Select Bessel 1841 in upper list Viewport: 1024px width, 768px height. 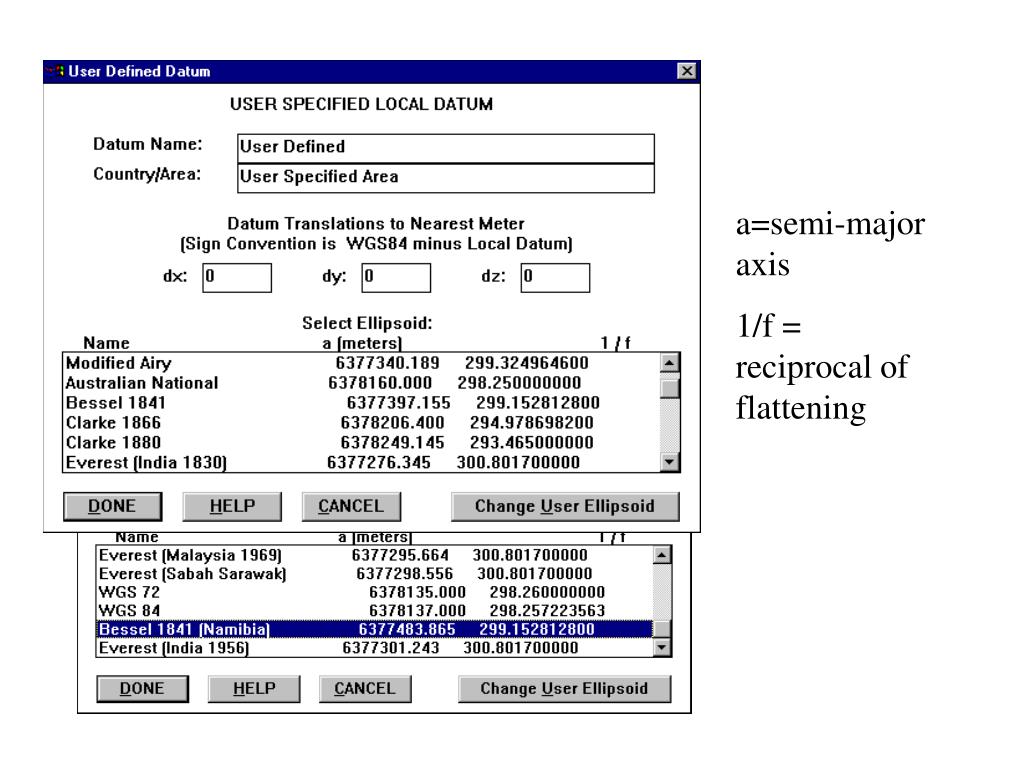362,403
